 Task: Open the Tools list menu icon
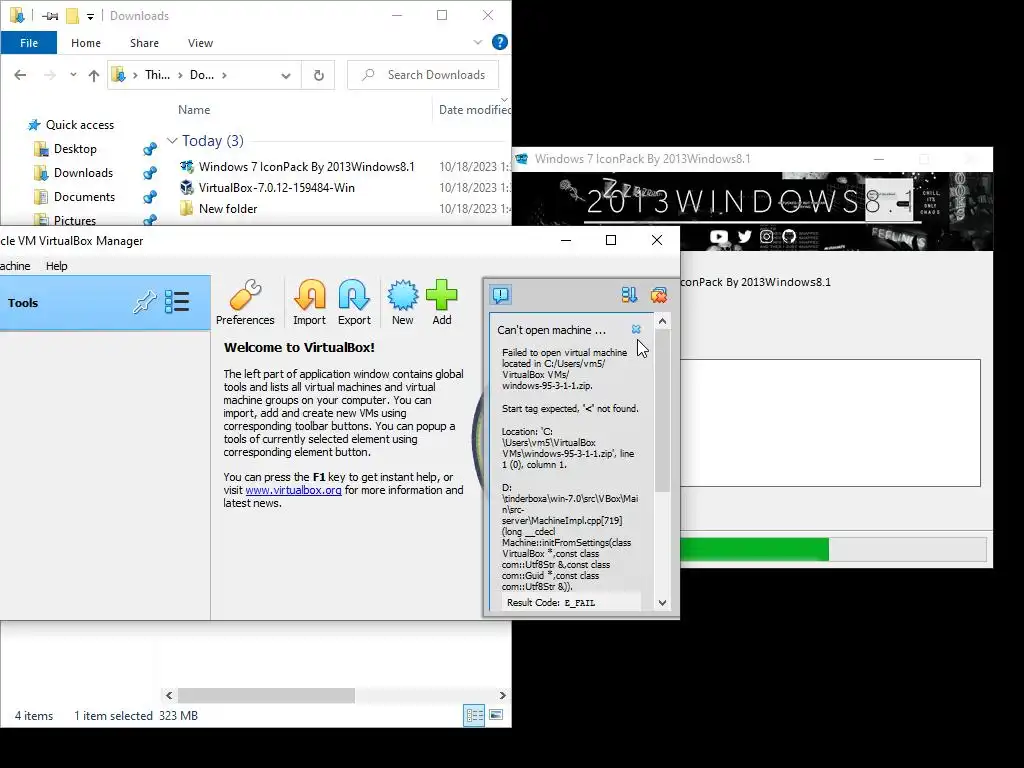tap(177, 302)
